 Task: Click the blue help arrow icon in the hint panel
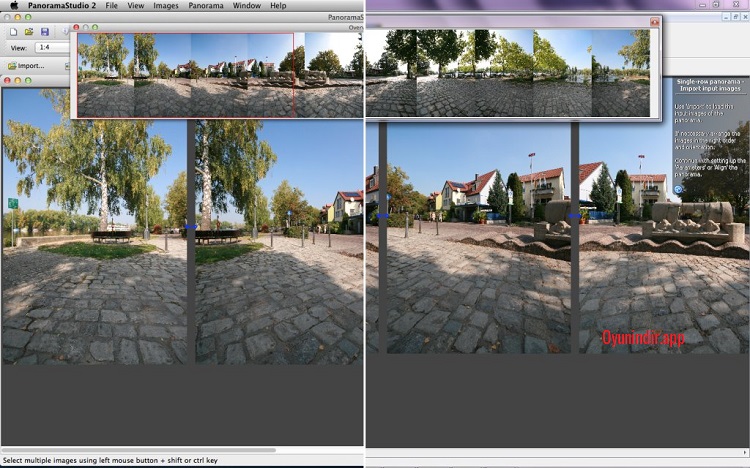[x=678, y=189]
